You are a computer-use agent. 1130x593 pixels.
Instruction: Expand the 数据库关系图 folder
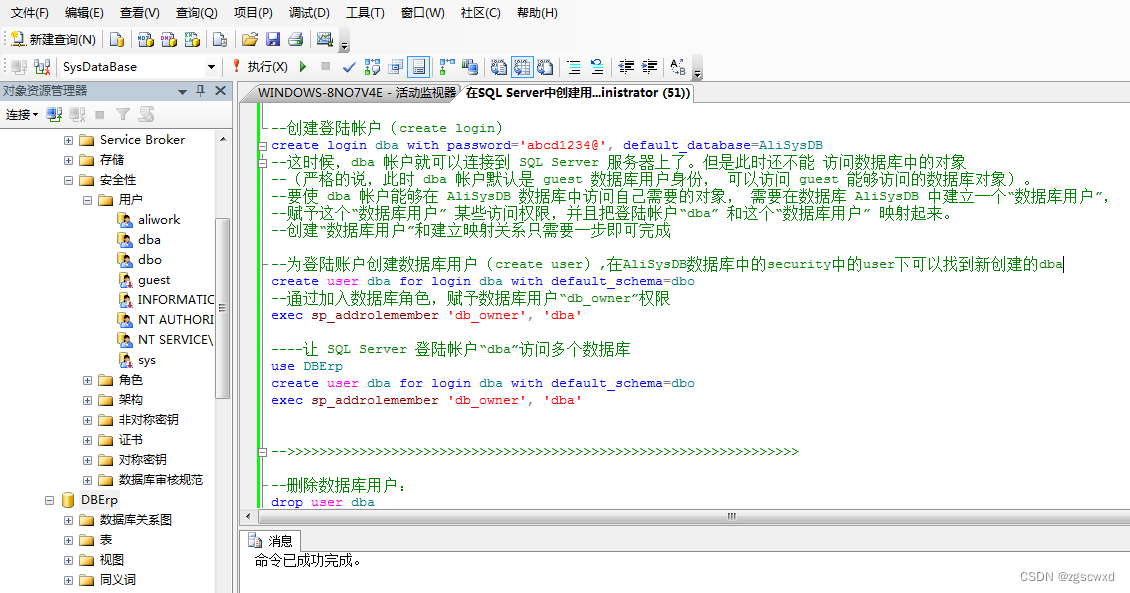[68, 520]
